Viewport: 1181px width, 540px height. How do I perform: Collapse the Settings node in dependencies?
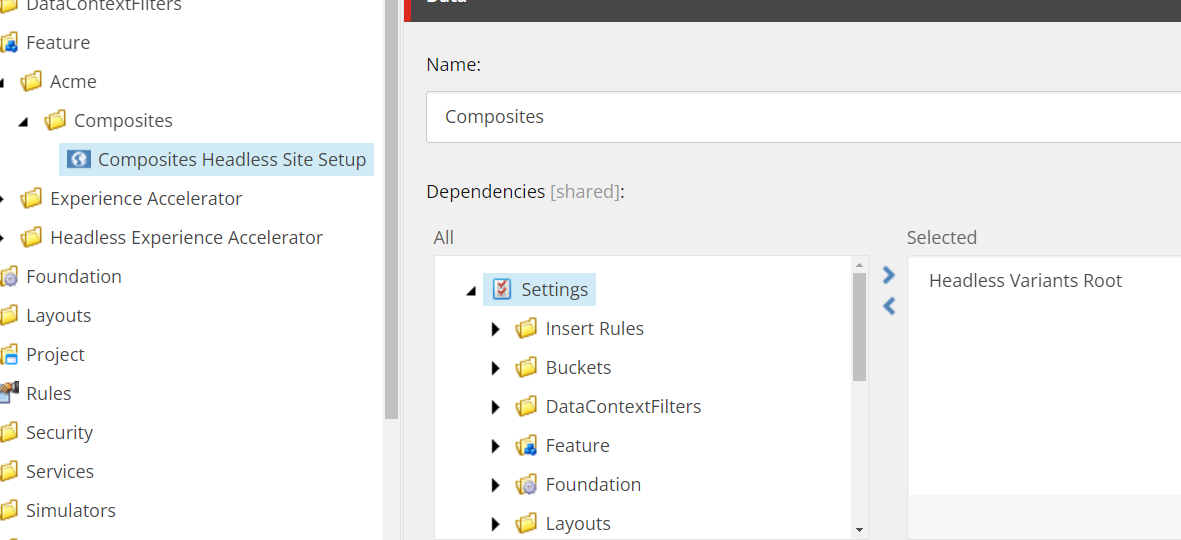[471, 291]
